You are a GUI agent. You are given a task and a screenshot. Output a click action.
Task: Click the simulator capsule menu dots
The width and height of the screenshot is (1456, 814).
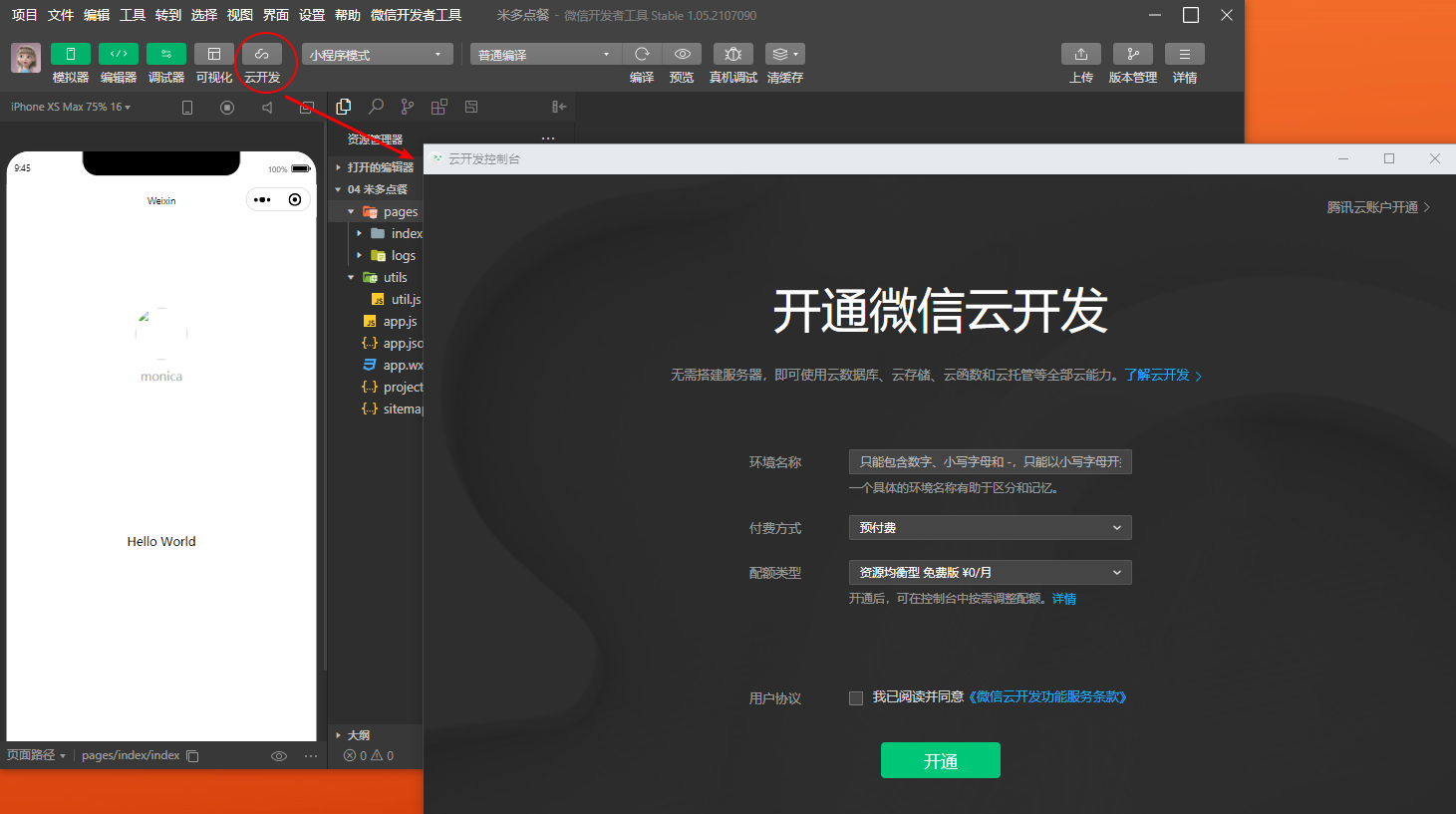(x=262, y=199)
